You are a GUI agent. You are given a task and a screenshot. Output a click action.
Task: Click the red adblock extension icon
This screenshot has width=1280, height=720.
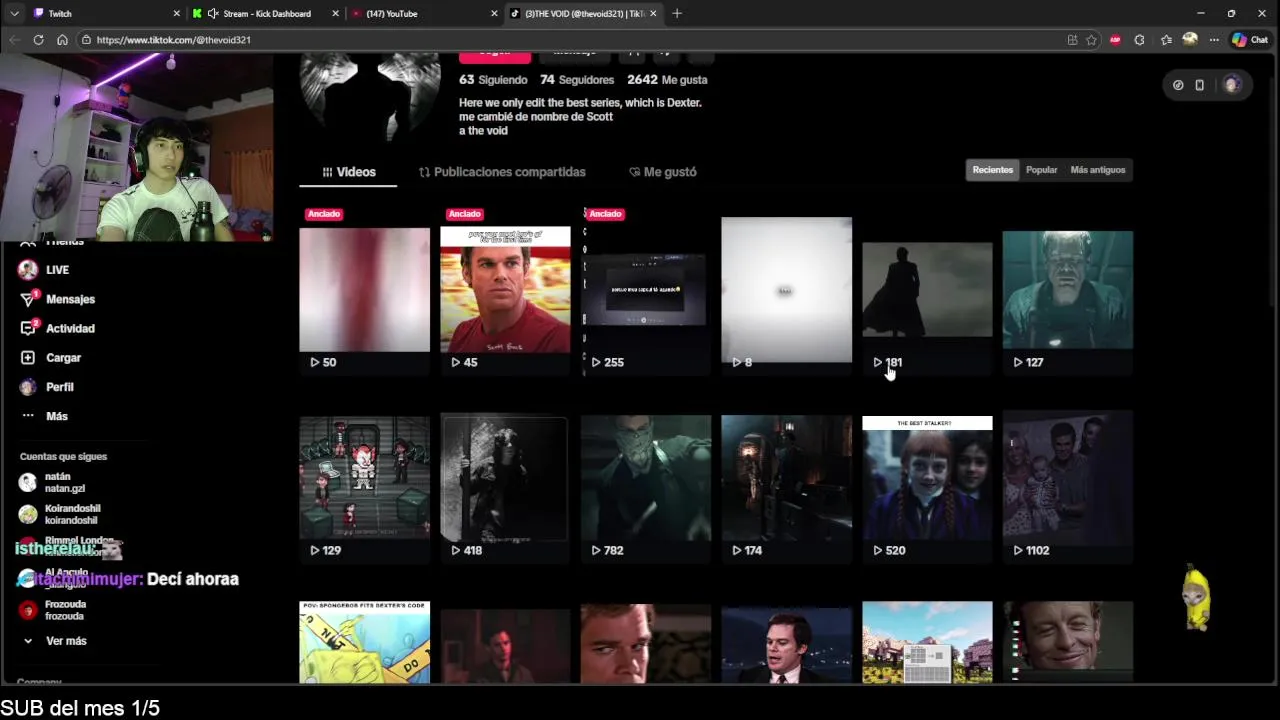pyautogui.click(x=1115, y=40)
